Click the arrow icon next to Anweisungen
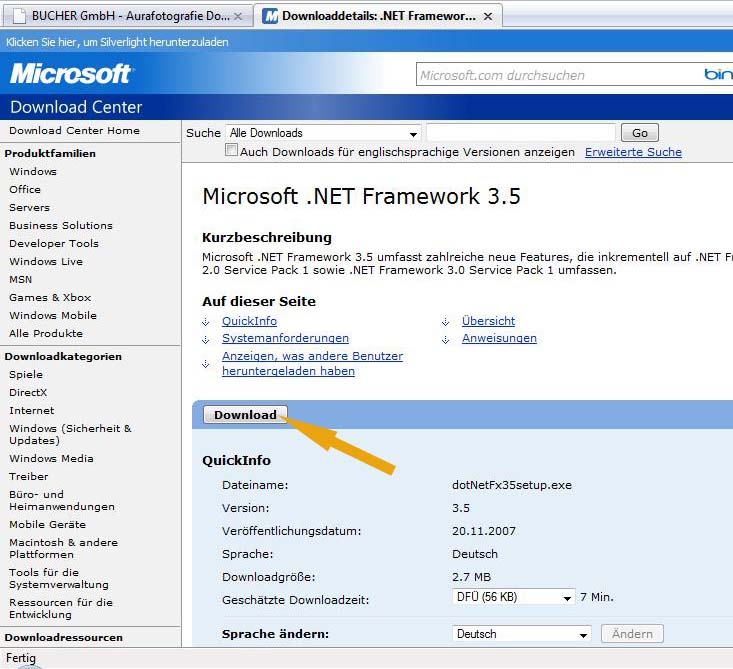Image resolution: width=733 pixels, height=669 pixels. click(446, 340)
